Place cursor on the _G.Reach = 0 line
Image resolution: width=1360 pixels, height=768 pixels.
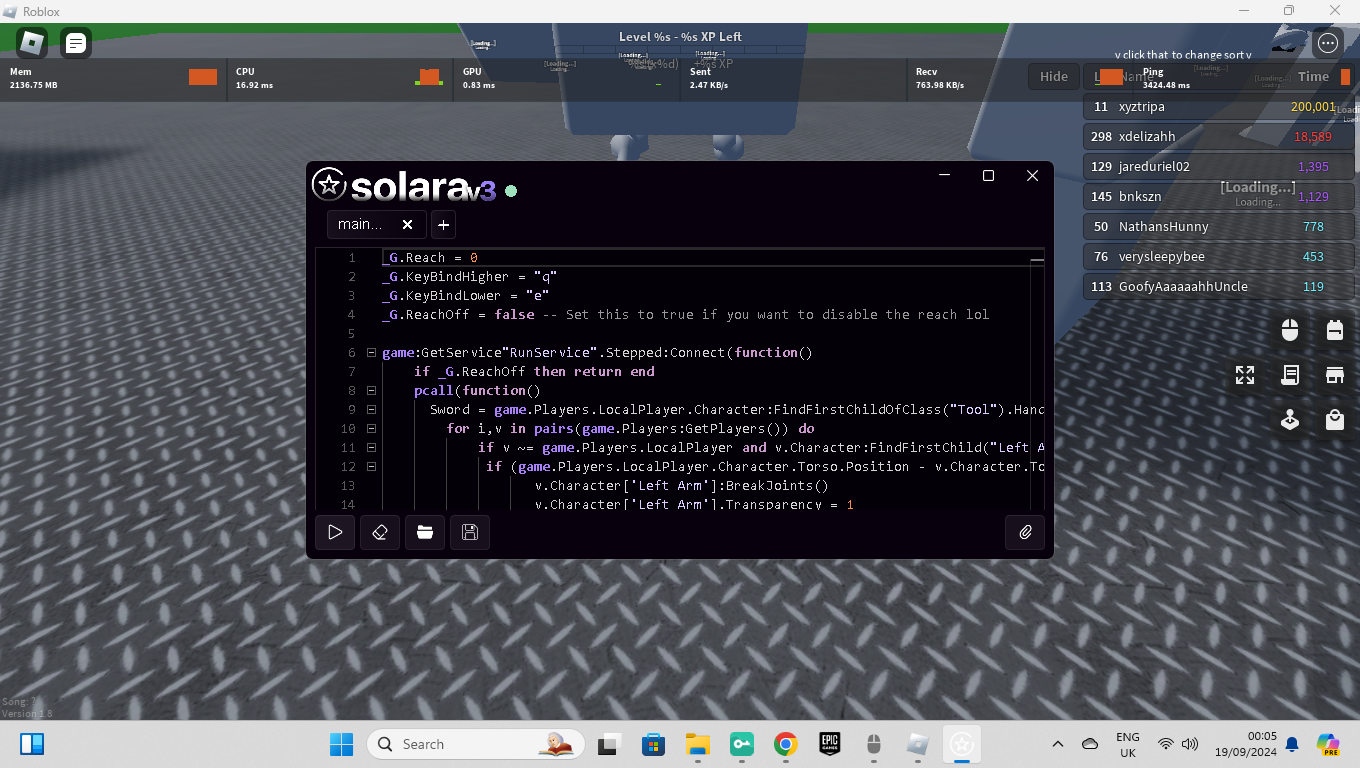tap(430, 258)
